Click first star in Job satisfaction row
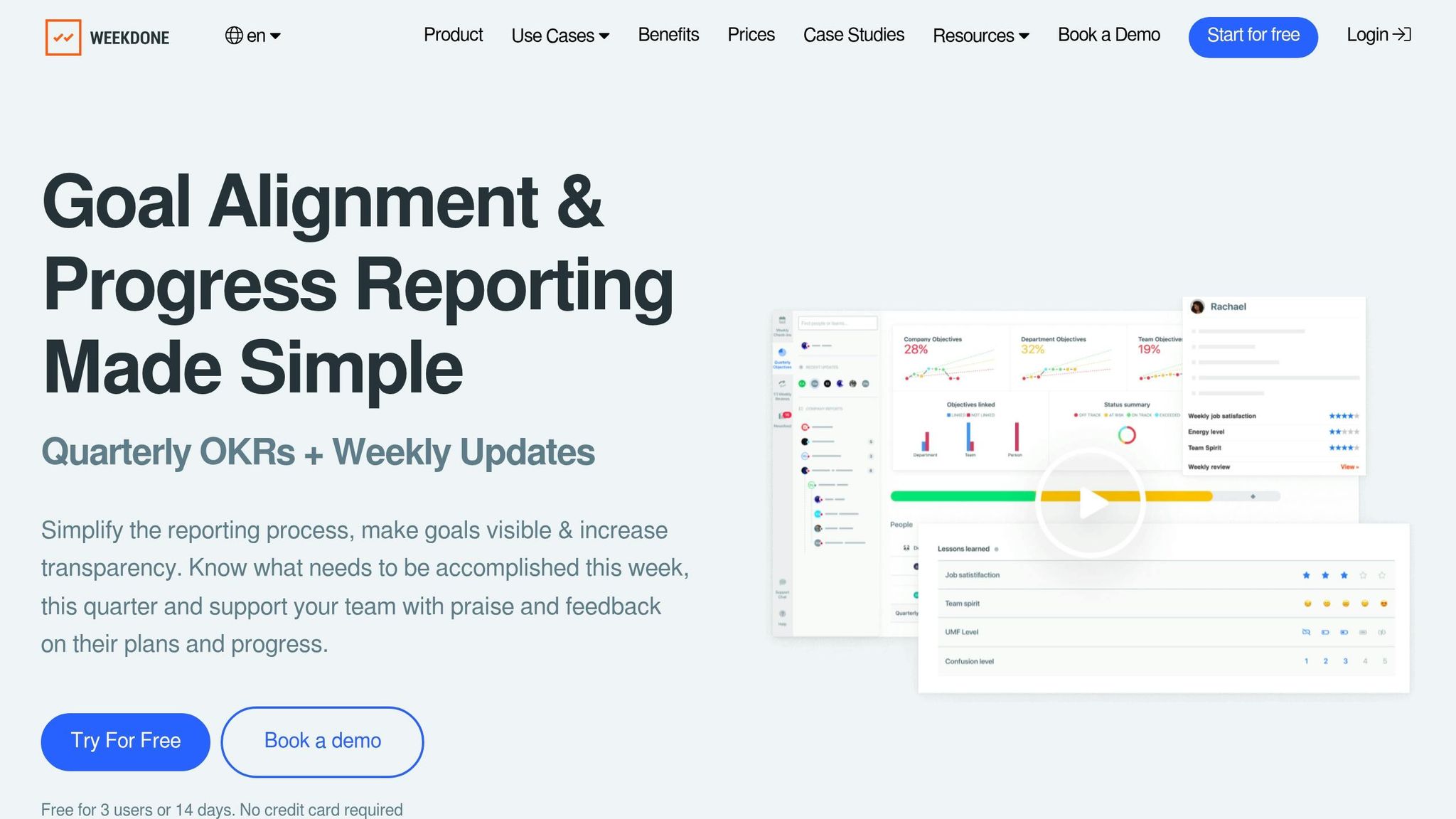The width and height of the screenshot is (1456, 819). (1306, 575)
